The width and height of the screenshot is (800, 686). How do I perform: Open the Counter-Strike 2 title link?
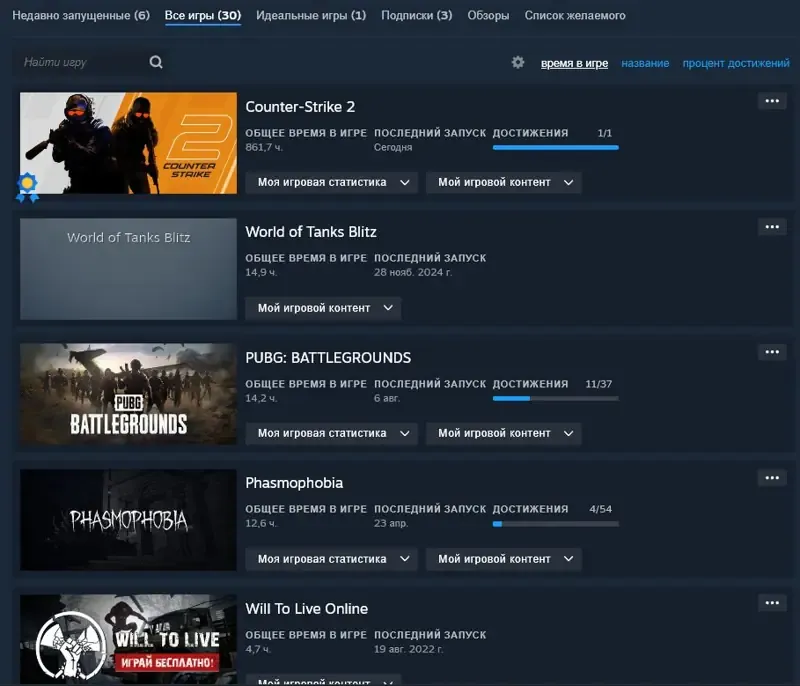(x=300, y=107)
